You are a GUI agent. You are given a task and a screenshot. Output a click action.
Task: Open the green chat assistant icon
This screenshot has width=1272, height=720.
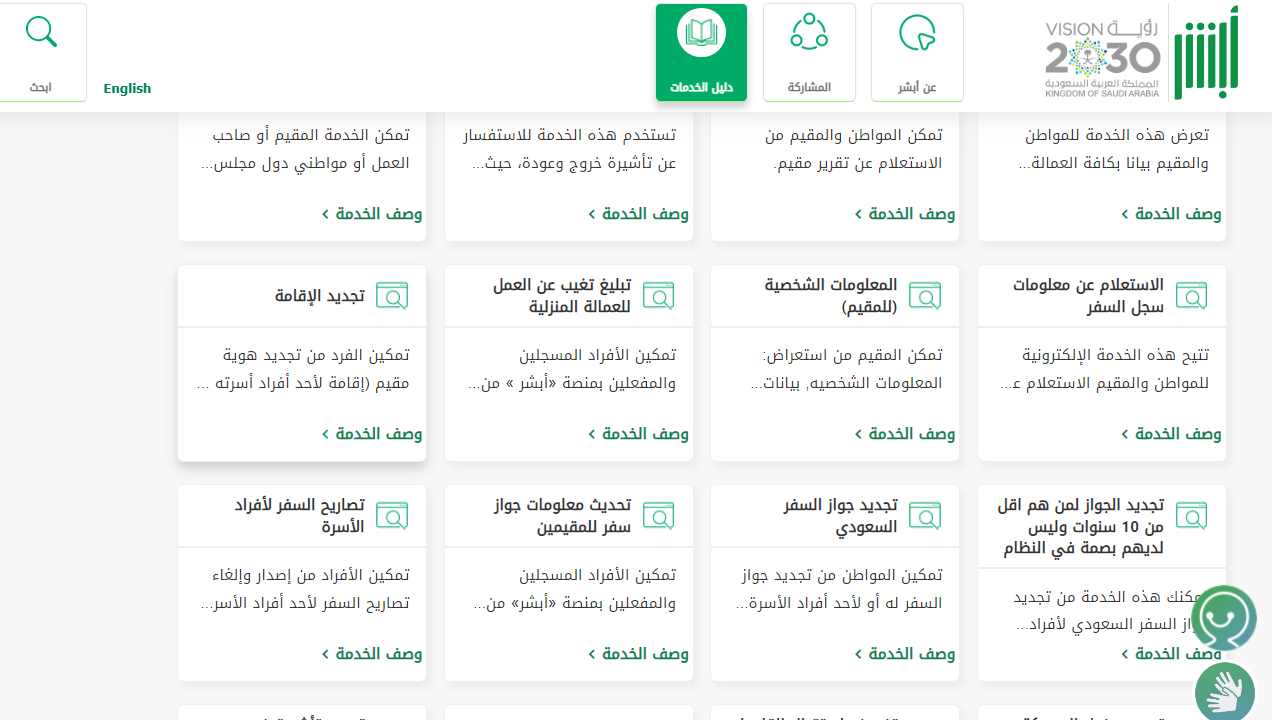coord(1224,617)
